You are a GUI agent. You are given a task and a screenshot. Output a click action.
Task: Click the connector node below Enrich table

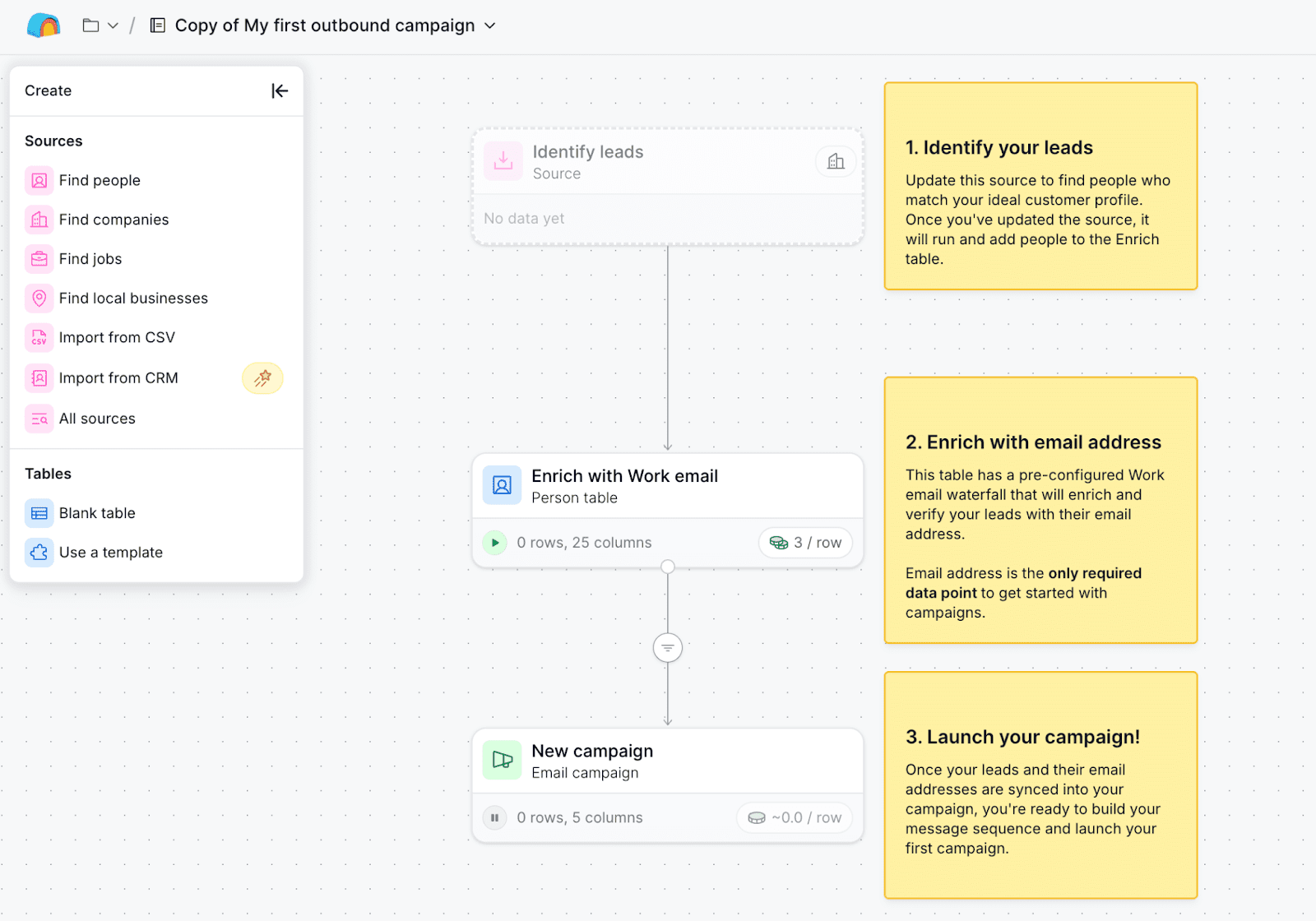(x=668, y=567)
